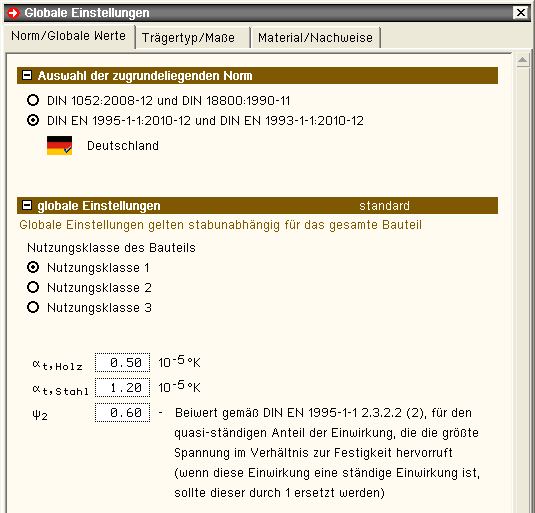
Task: Open the Material/Nachweise tab
Action: click(x=315, y=38)
